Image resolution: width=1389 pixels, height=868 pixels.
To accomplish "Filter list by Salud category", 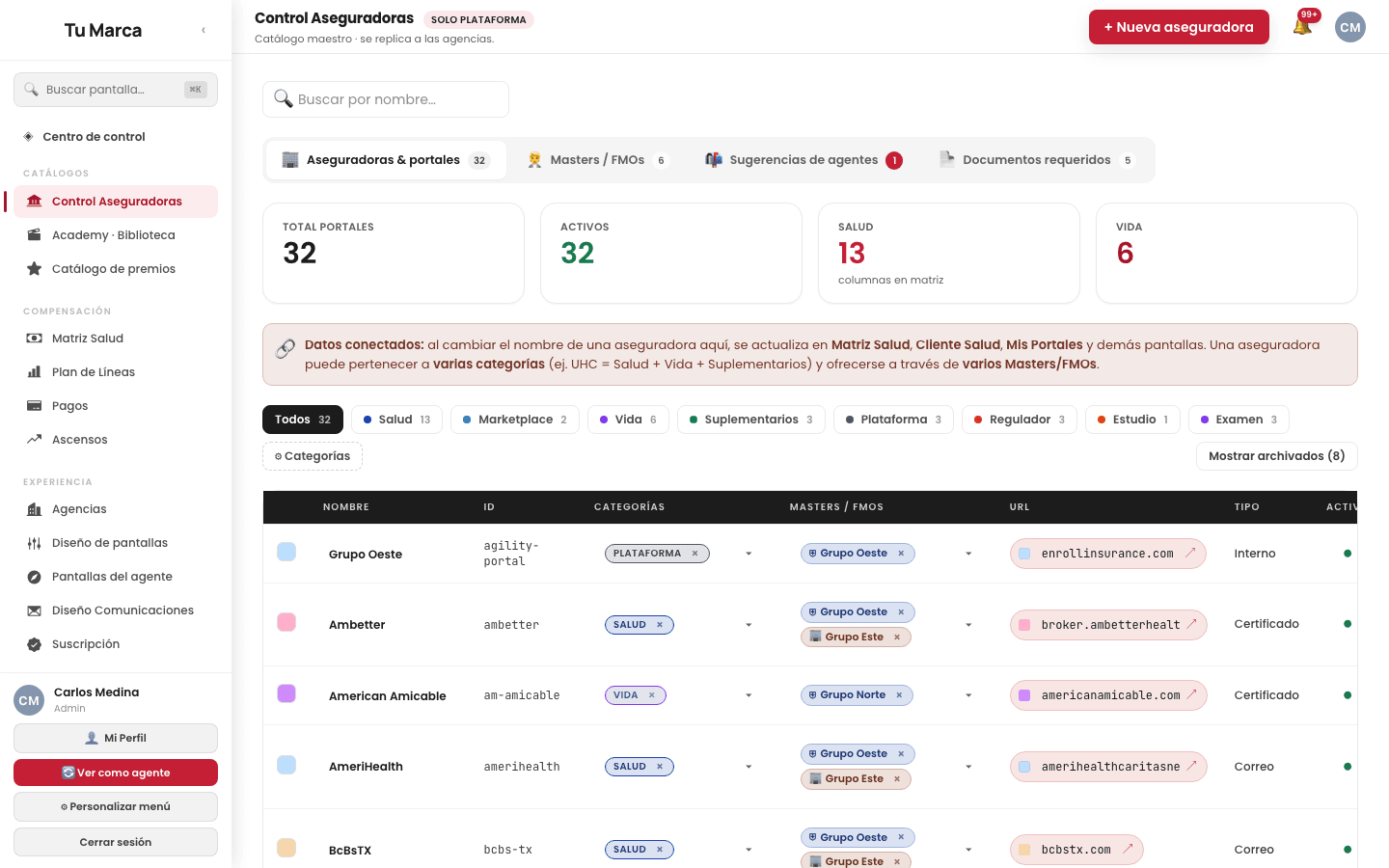I will (x=397, y=420).
